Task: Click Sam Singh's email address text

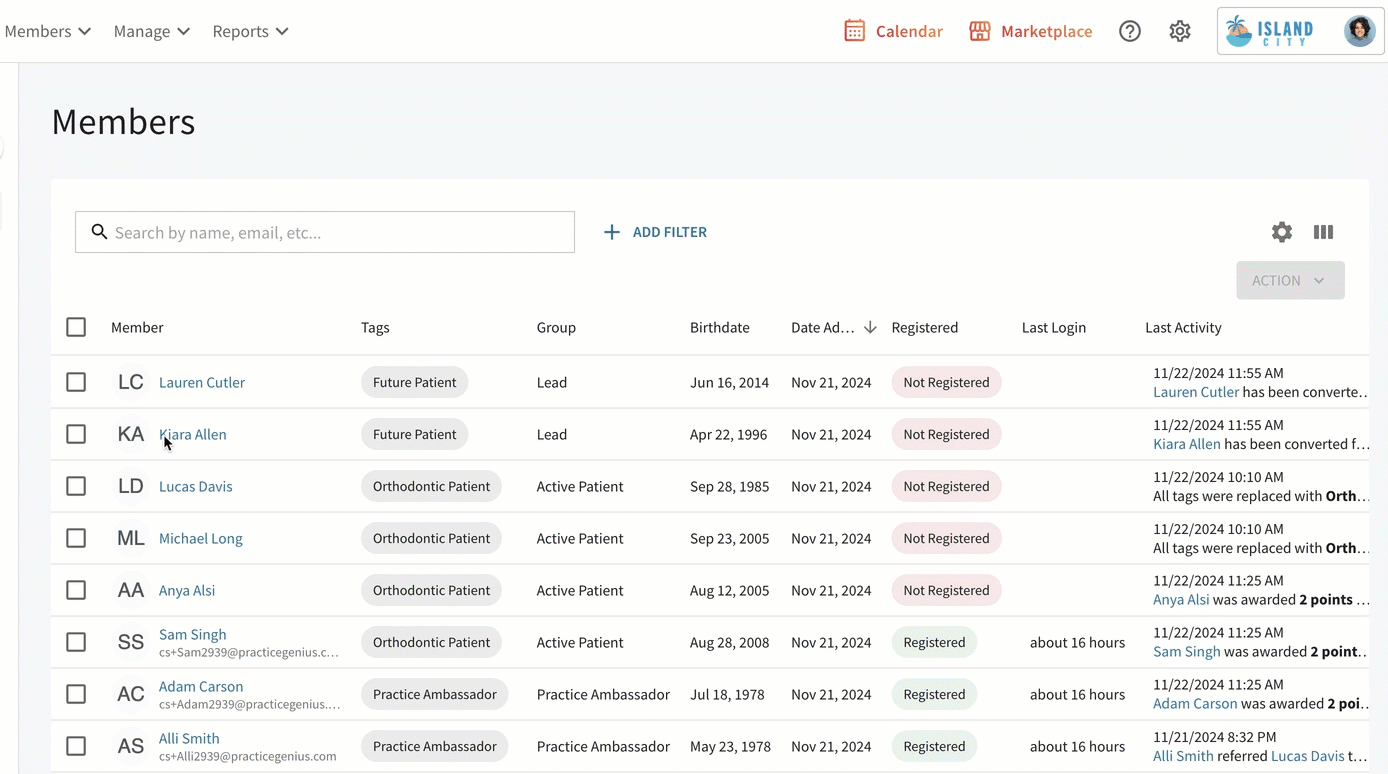Action: pos(249,652)
